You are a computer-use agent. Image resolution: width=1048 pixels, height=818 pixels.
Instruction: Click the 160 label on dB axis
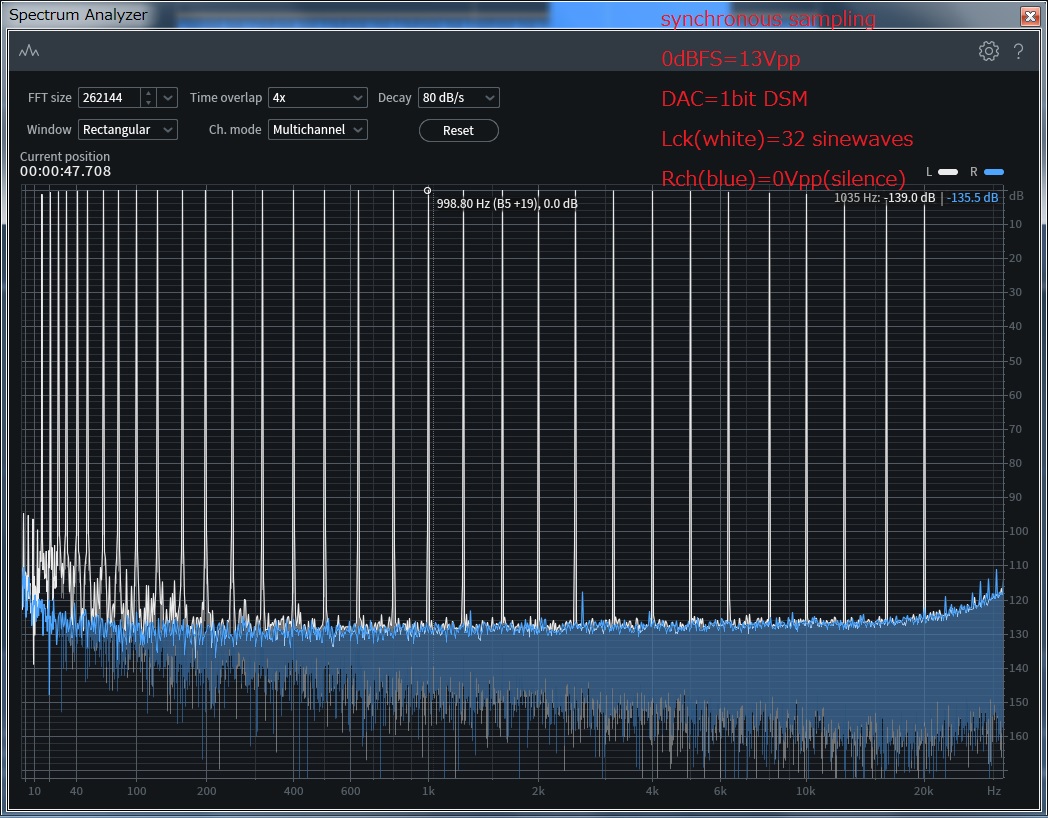coord(1019,736)
